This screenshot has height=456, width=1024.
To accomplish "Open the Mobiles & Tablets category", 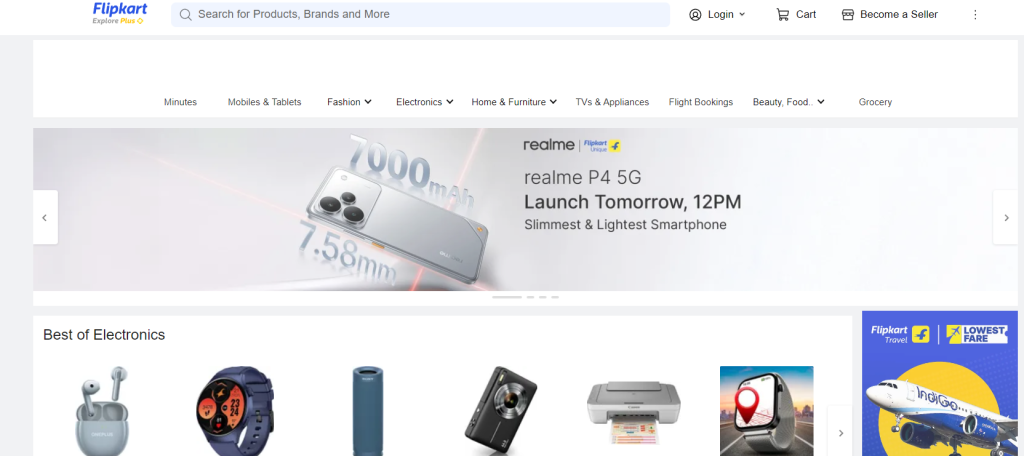I will (264, 102).
